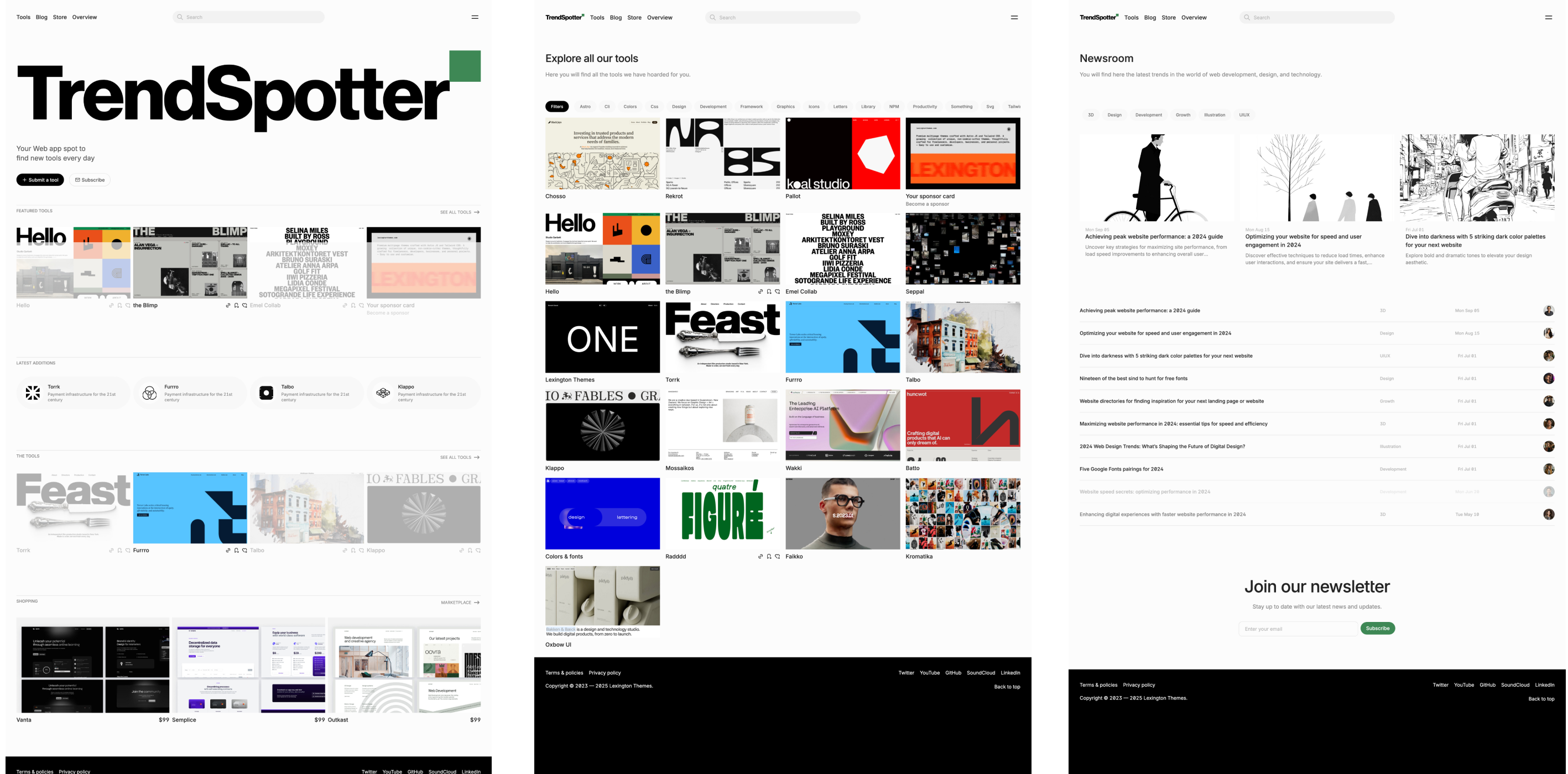Toggle the Design category filter chip
1568x774 pixels.
click(x=678, y=106)
